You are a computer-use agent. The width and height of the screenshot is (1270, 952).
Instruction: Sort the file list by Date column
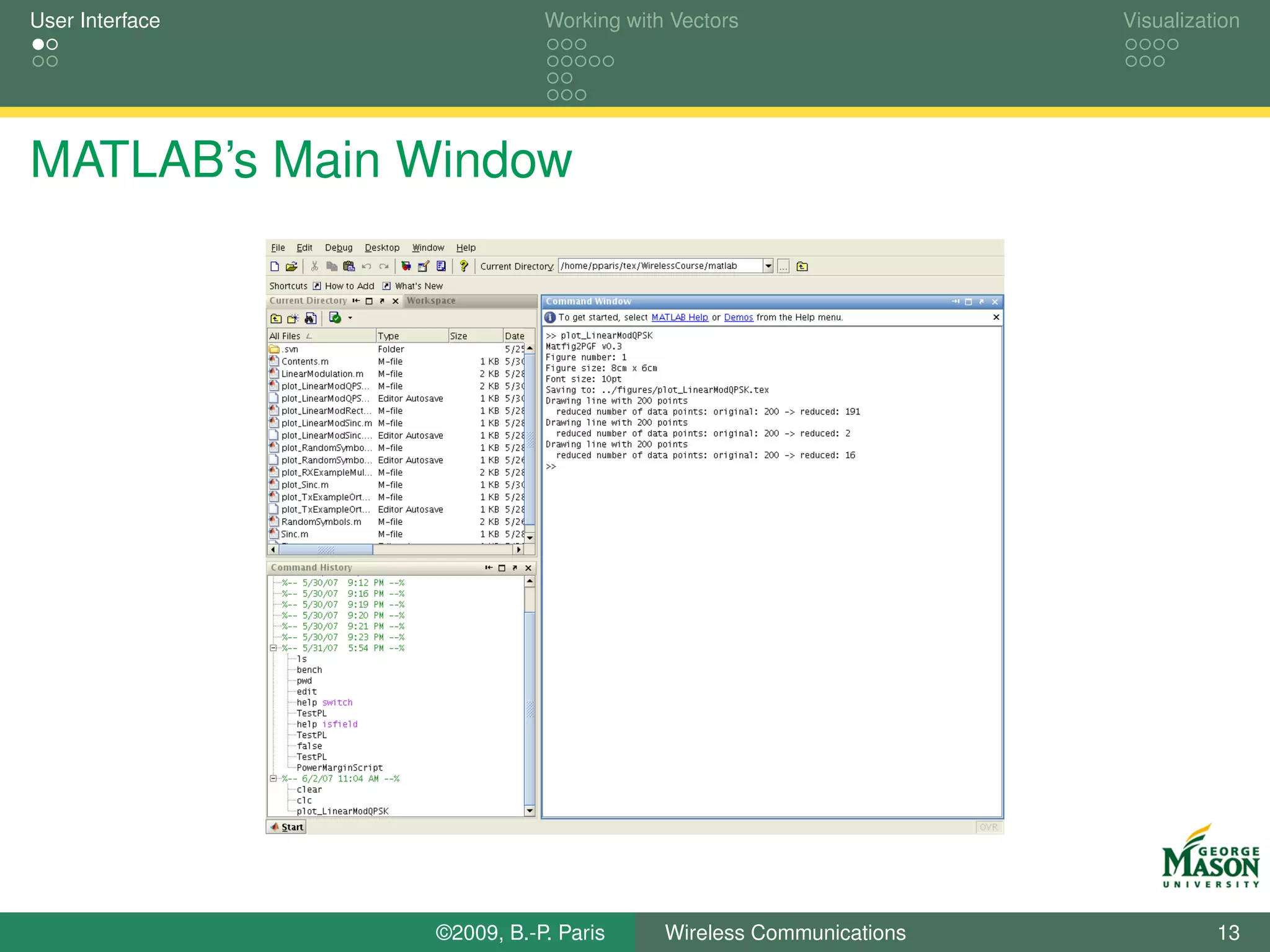coord(518,336)
